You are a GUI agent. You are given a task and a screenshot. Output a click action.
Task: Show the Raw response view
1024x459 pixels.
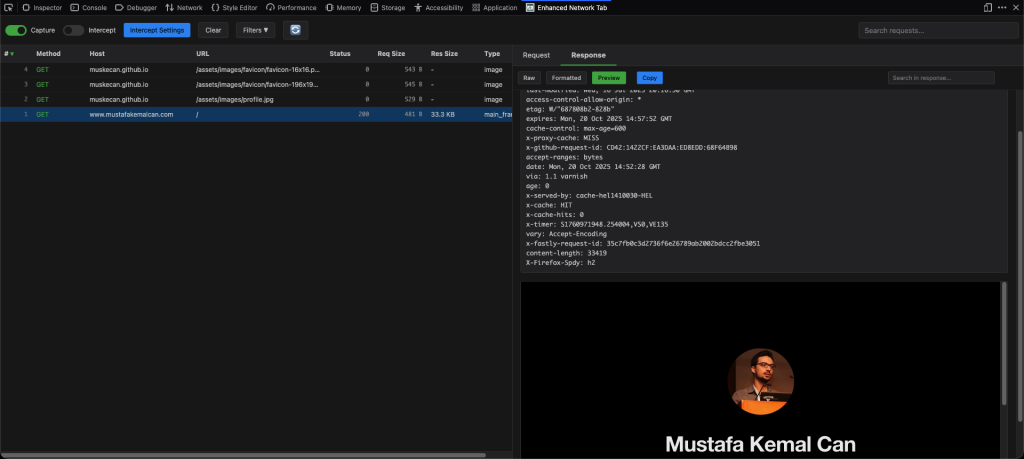(x=529, y=77)
